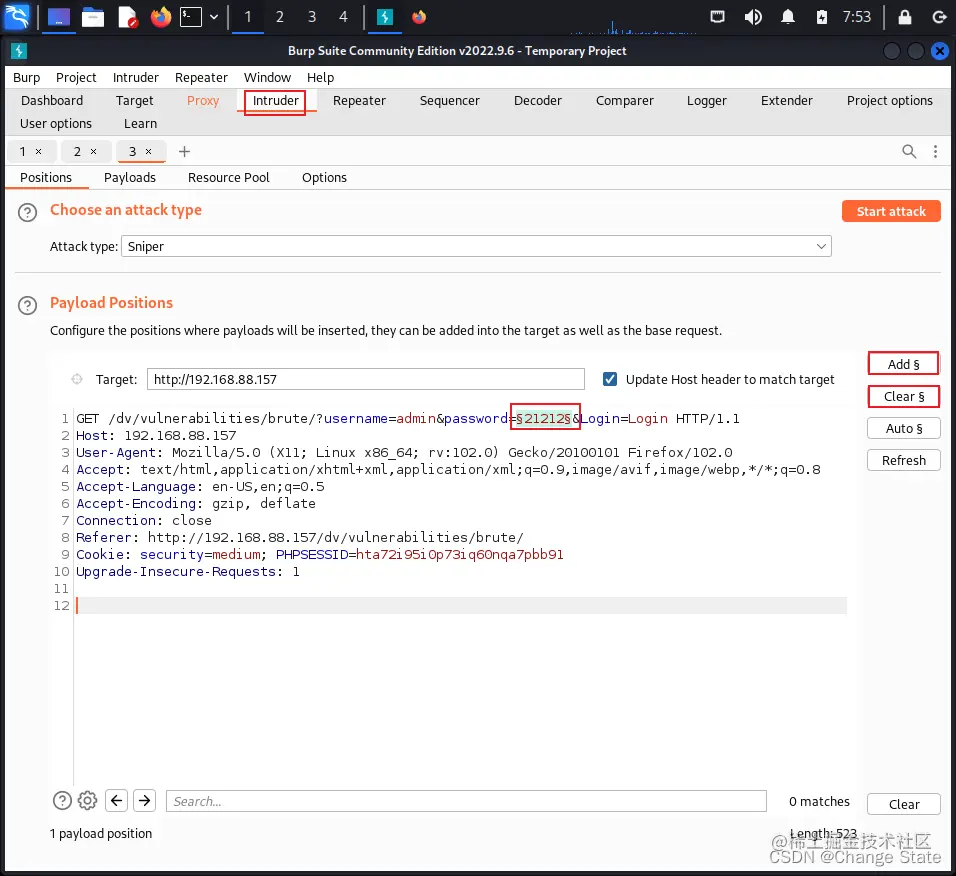Open the Decoder tab
Image resolution: width=956 pixels, height=876 pixels.
point(537,101)
